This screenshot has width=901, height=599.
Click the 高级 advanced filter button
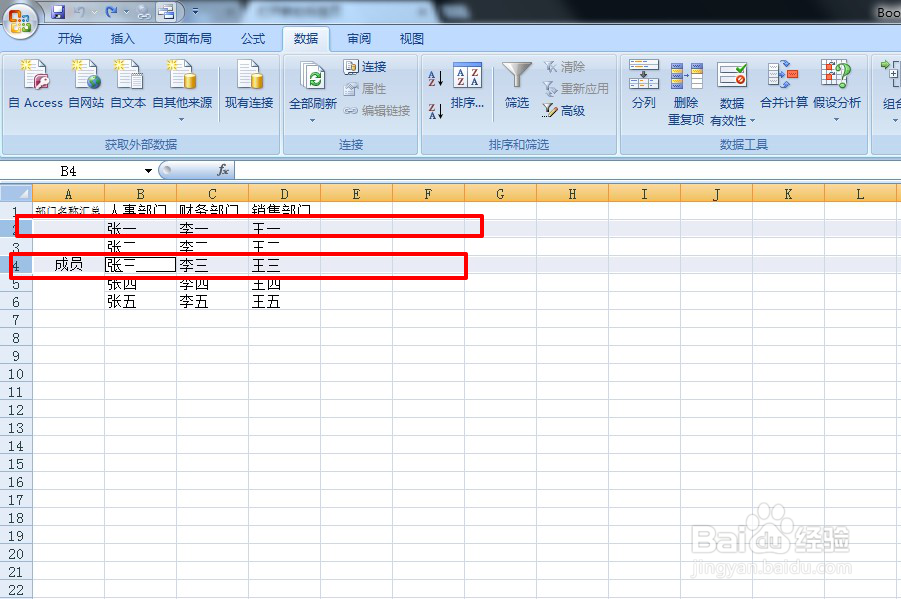click(x=564, y=110)
